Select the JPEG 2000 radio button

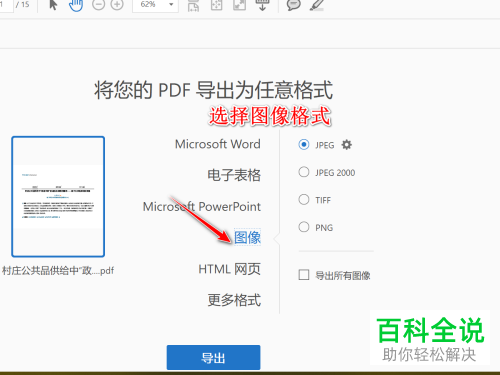304,172
